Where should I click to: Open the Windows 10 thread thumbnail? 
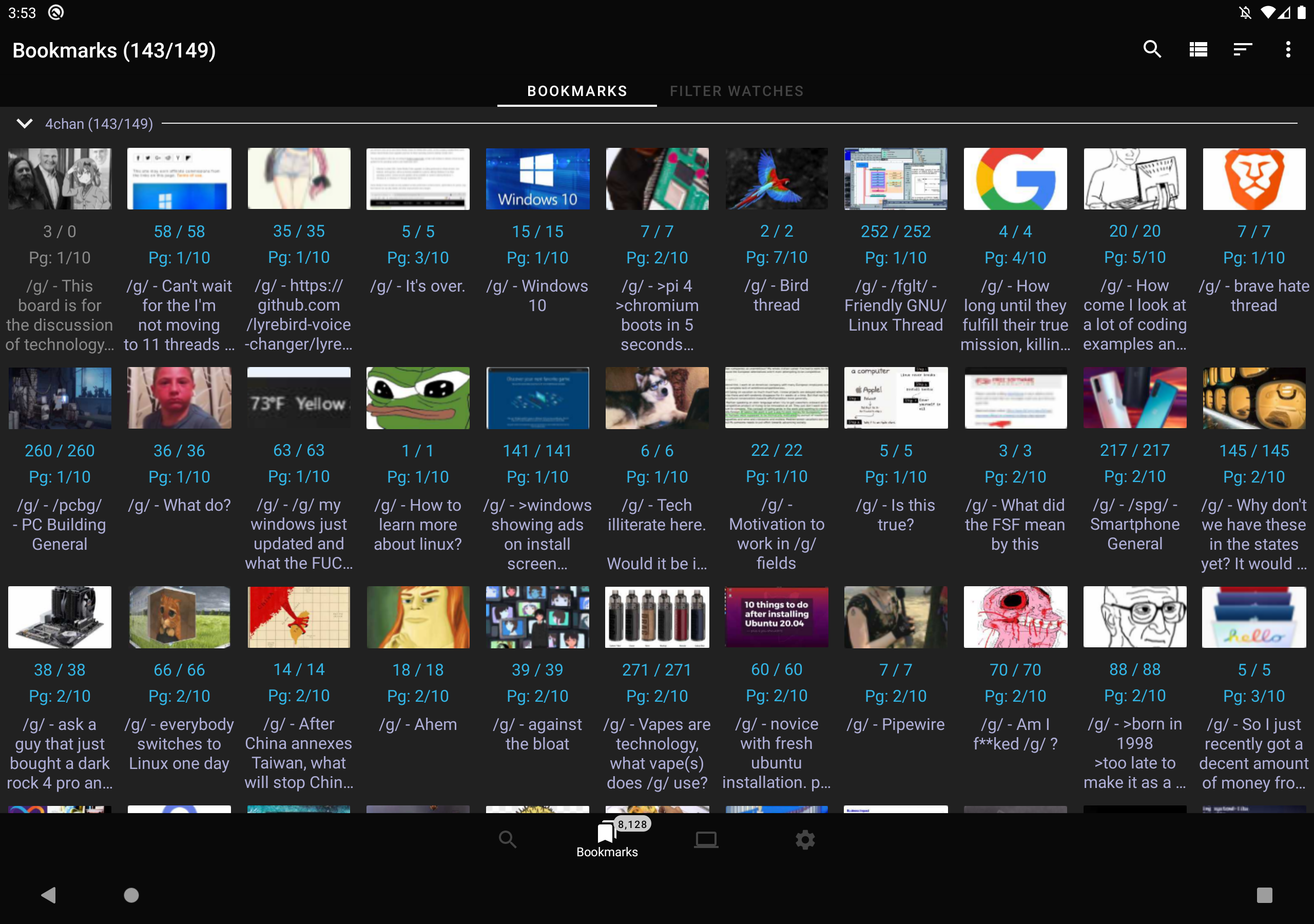click(x=537, y=179)
